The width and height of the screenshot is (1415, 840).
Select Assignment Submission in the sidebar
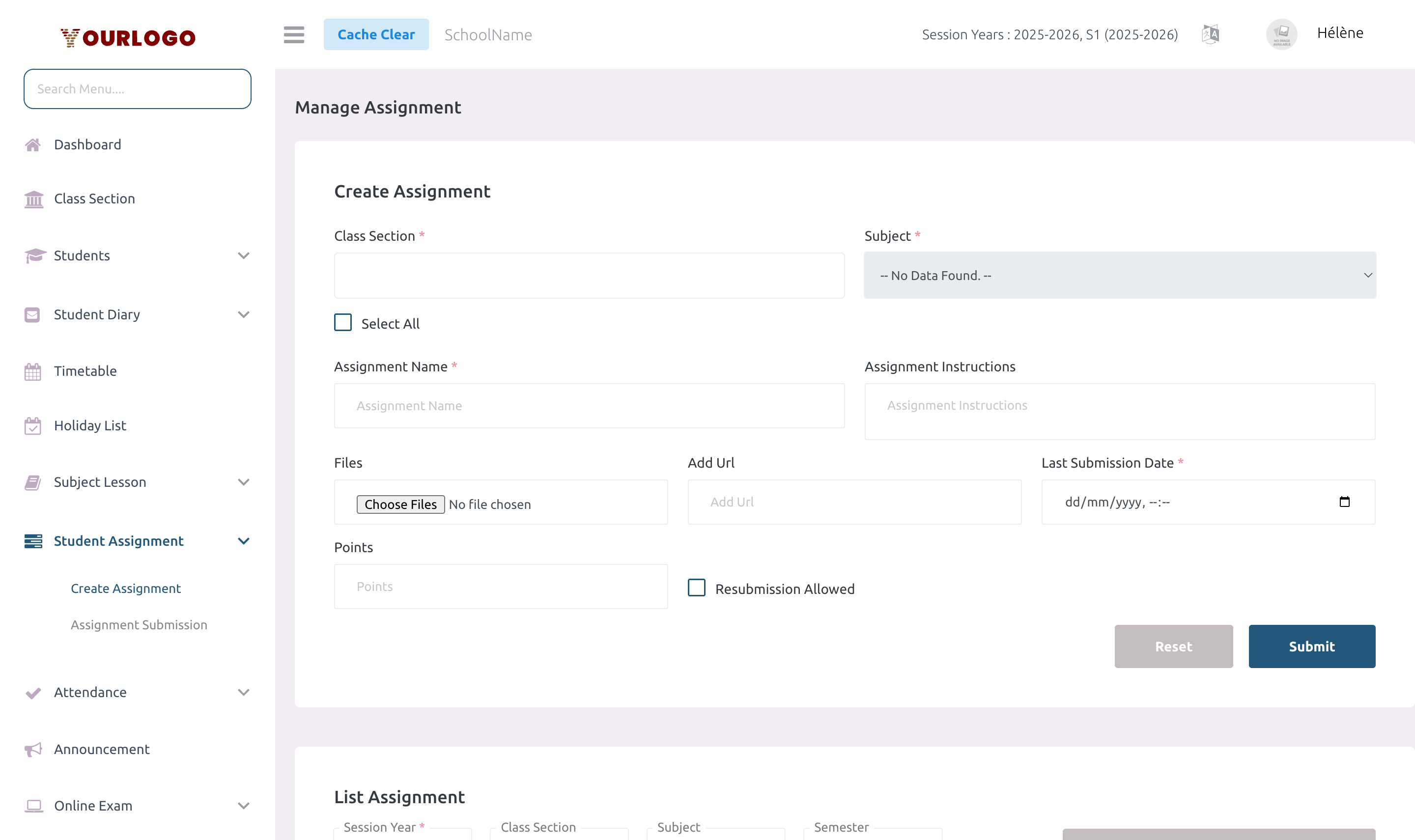139,625
